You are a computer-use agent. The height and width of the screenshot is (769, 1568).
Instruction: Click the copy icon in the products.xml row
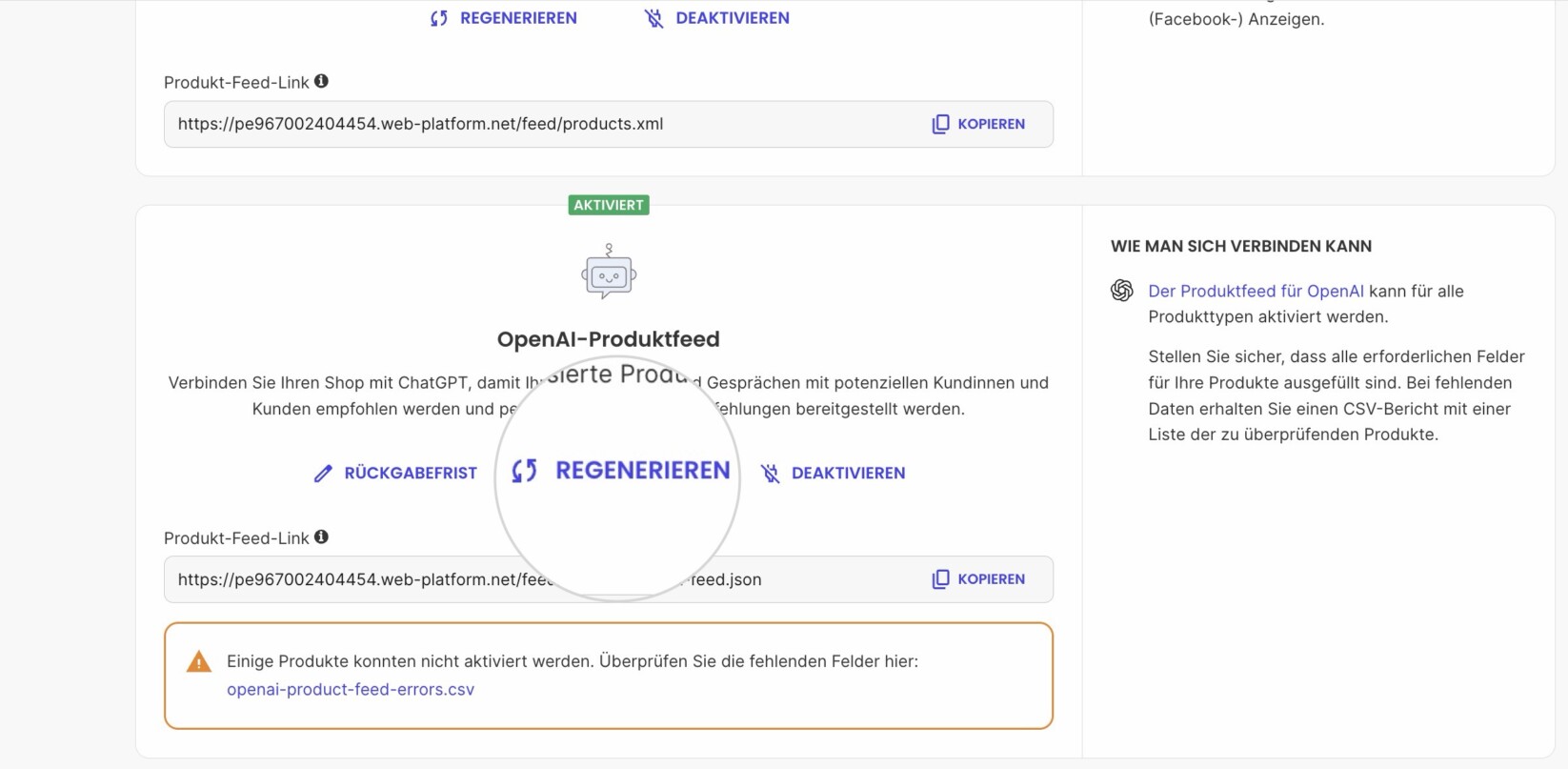pyautogui.click(x=941, y=124)
